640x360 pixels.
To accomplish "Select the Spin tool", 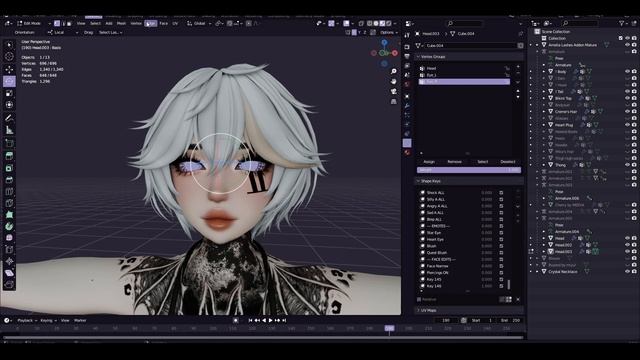I will 9,226.
